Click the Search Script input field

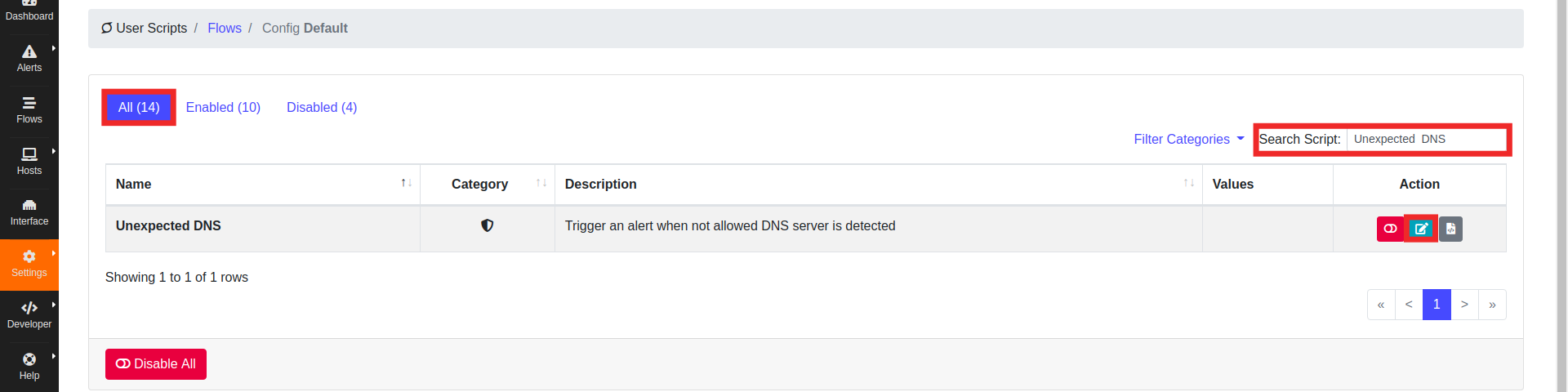1426,140
